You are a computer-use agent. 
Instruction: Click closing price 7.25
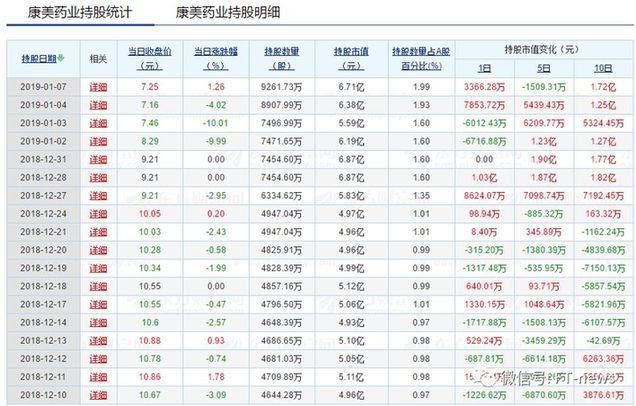[150, 87]
